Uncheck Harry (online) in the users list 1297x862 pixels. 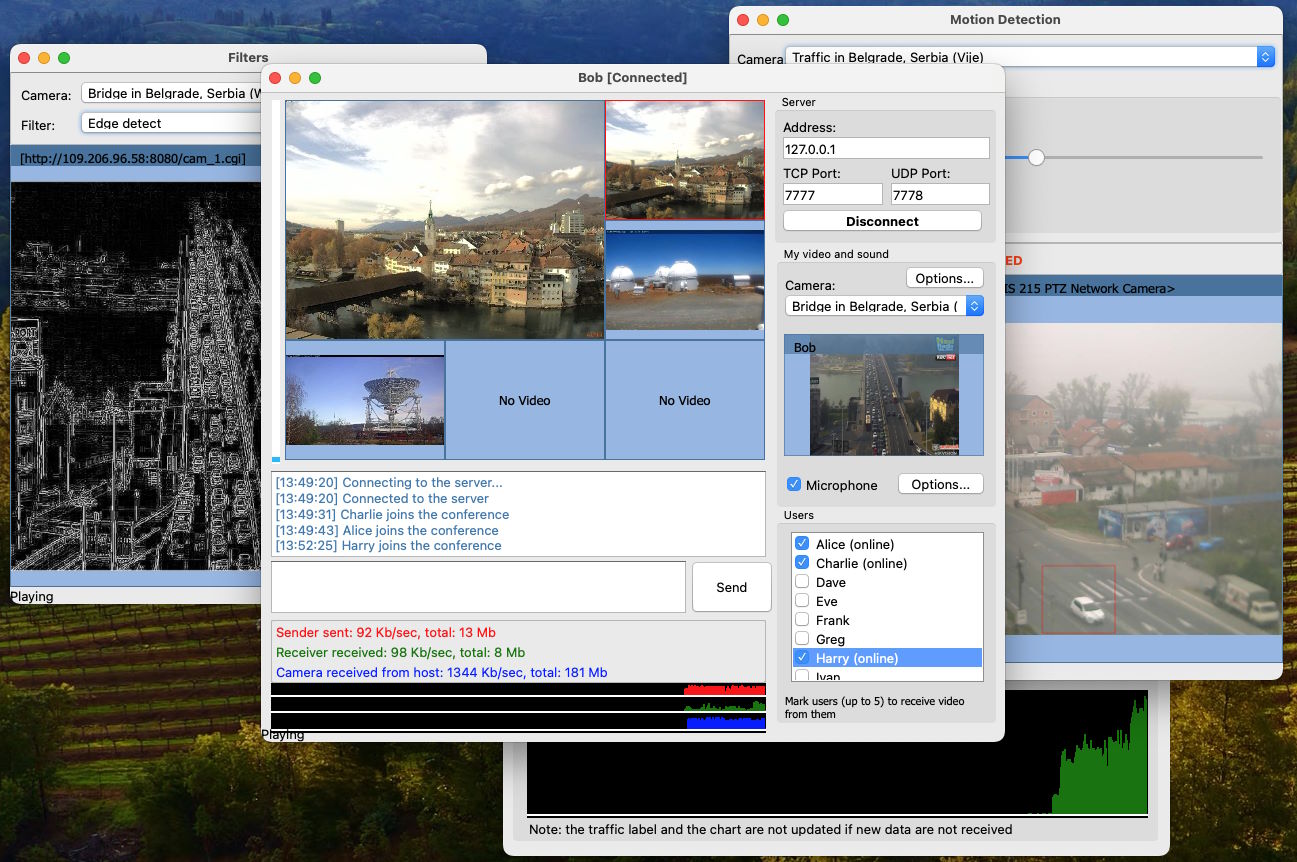point(802,658)
